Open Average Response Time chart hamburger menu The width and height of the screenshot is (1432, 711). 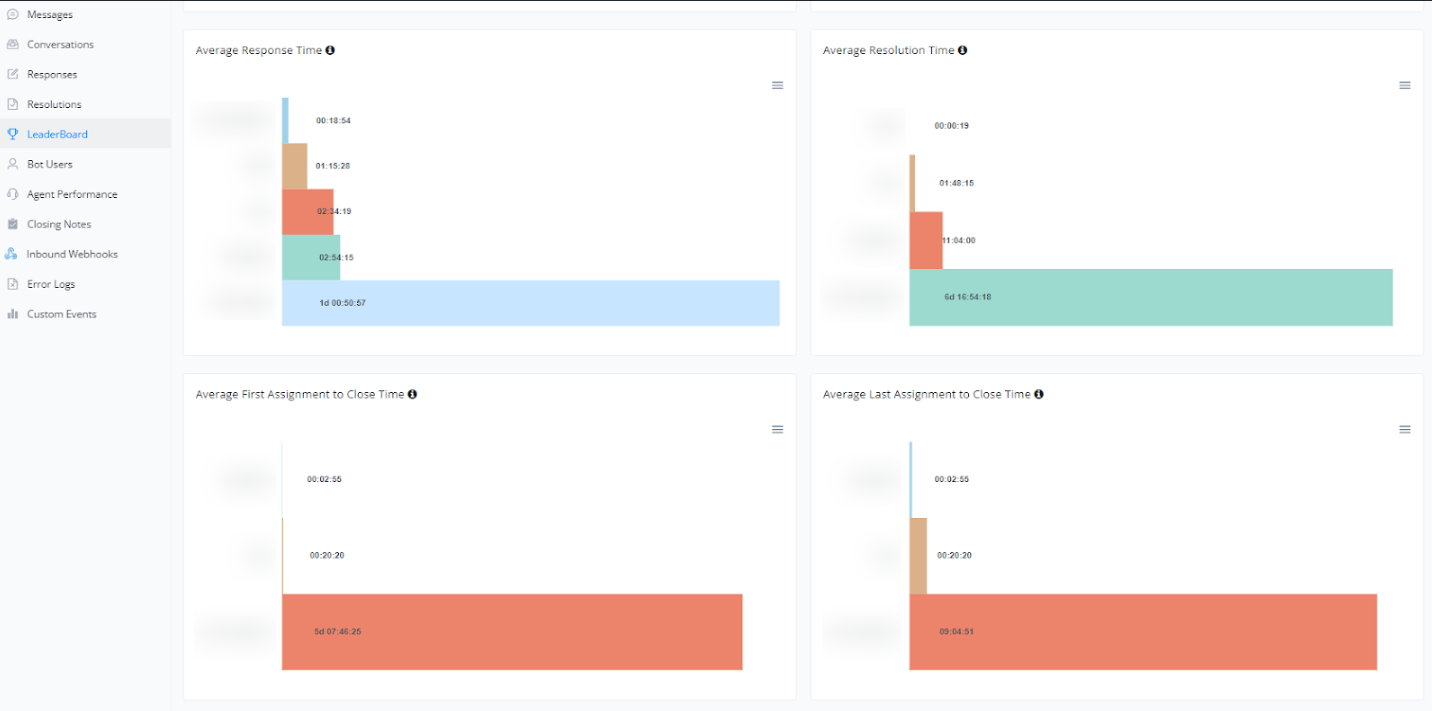pos(777,86)
